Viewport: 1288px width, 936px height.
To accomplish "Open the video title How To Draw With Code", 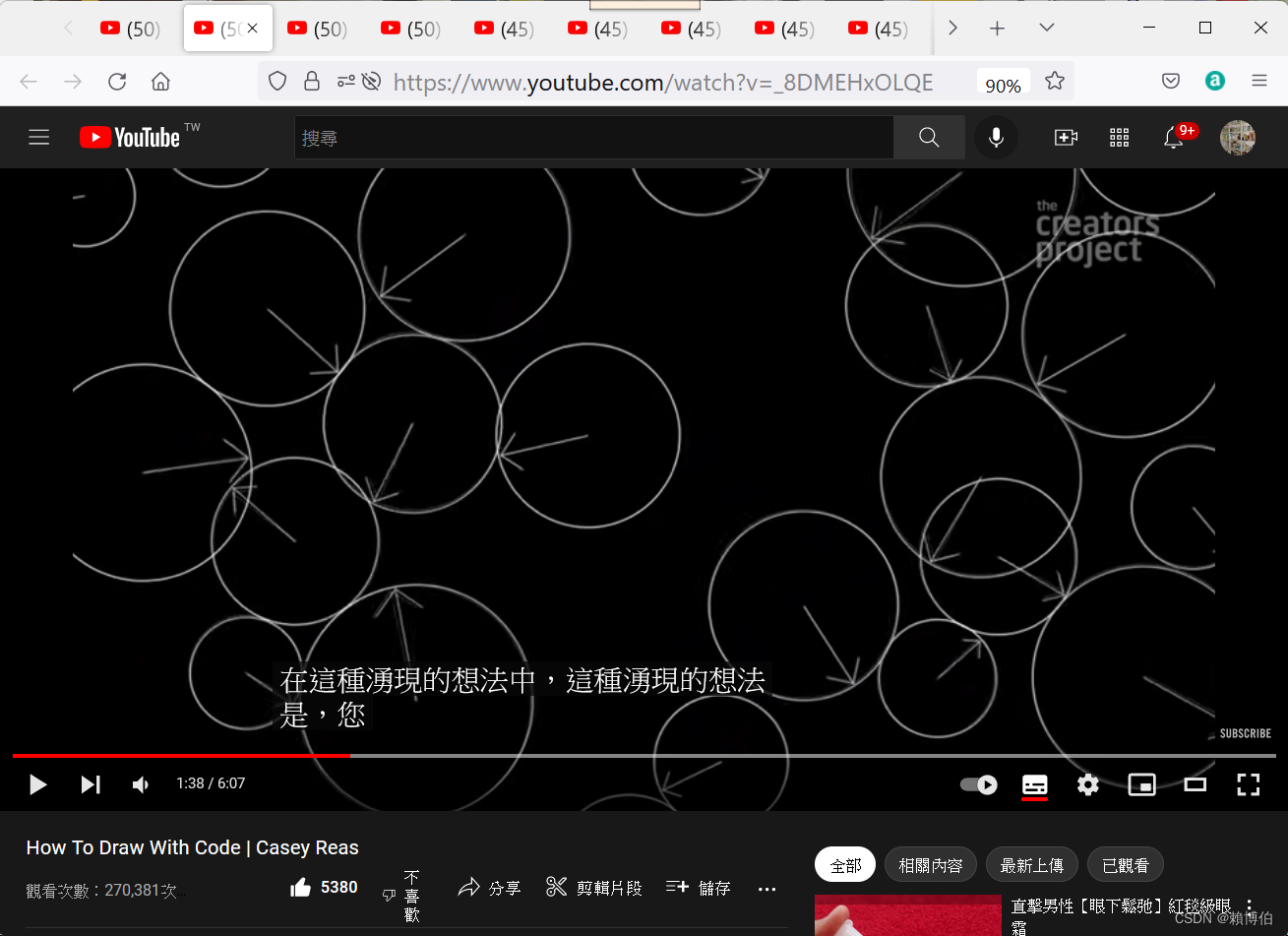I will (192, 847).
